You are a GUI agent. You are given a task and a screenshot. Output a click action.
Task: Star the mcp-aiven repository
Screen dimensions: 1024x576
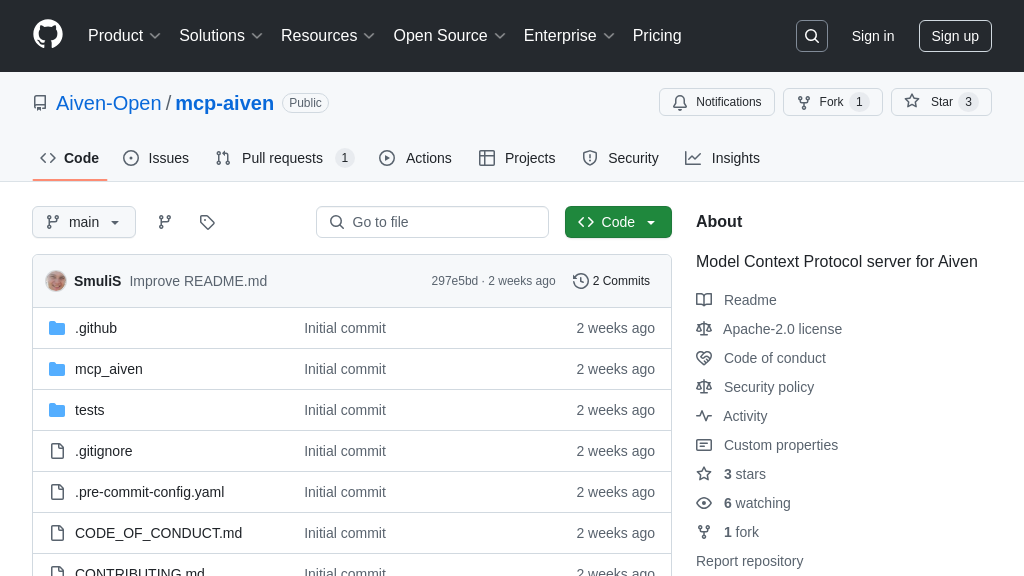(x=940, y=102)
